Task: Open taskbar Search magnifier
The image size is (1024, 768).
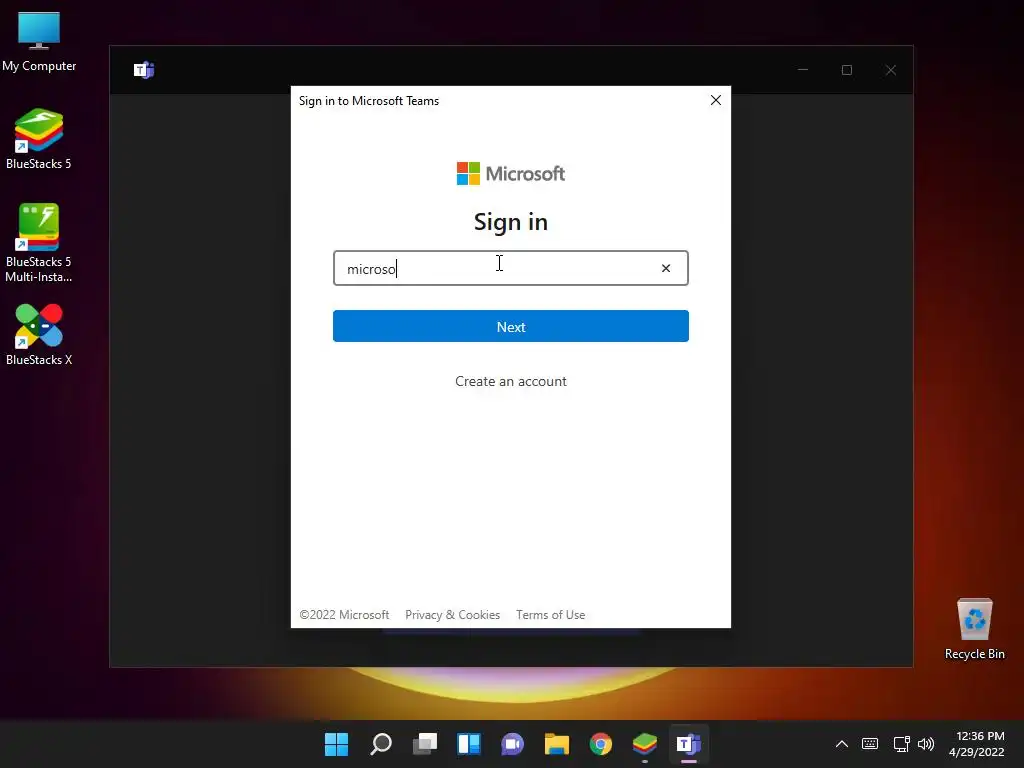Action: click(381, 744)
